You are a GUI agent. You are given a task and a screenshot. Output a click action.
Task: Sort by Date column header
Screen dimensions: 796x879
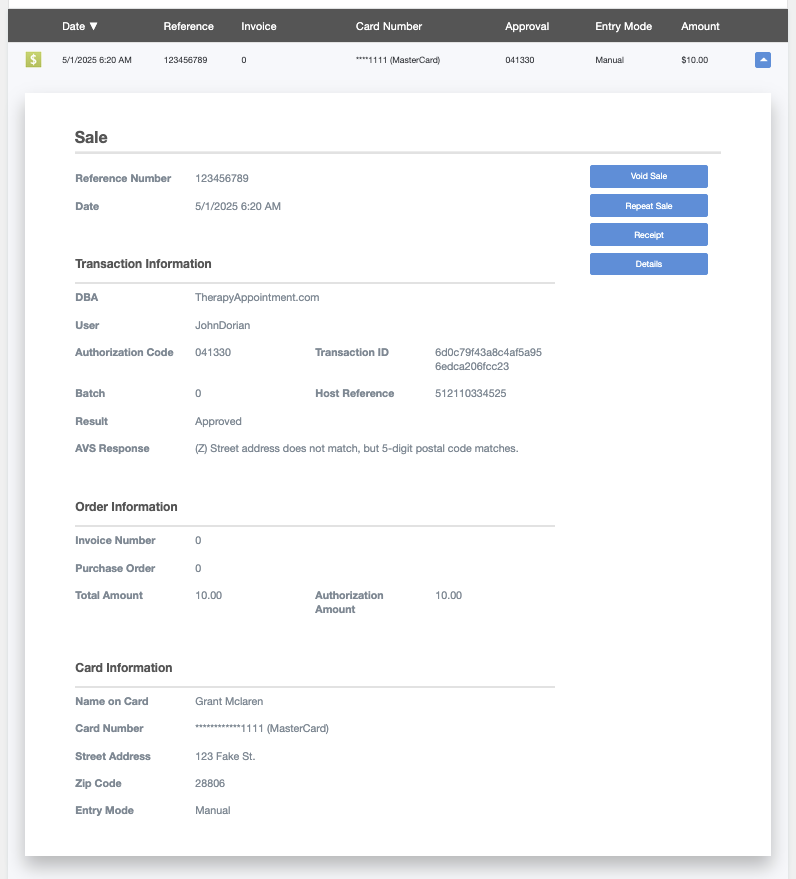80,26
